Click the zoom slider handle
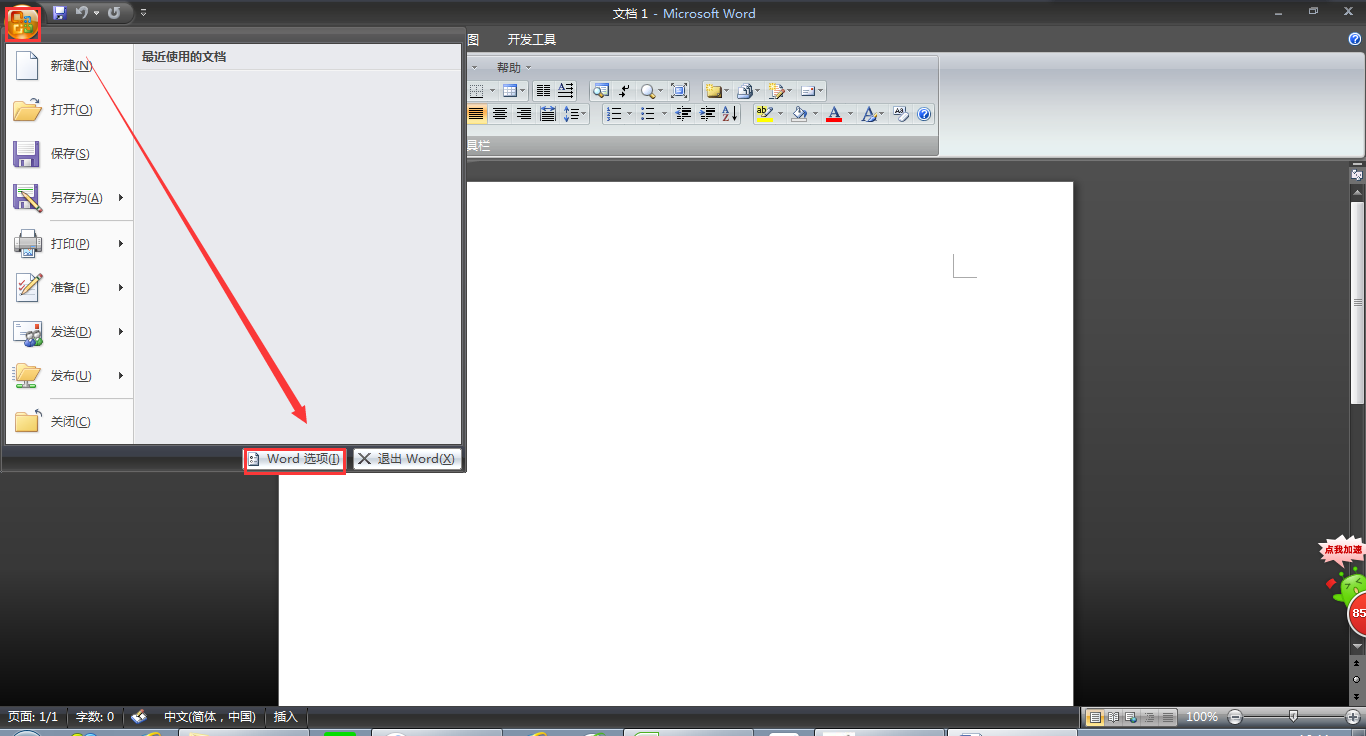Screen dimensions: 1366x736 tap(1294, 717)
